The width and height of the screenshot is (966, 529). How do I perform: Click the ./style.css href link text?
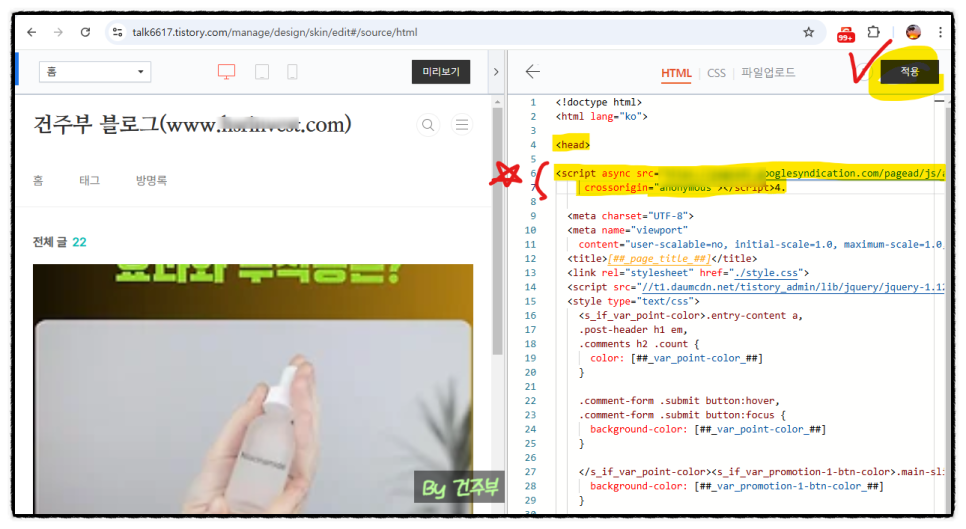point(766,273)
